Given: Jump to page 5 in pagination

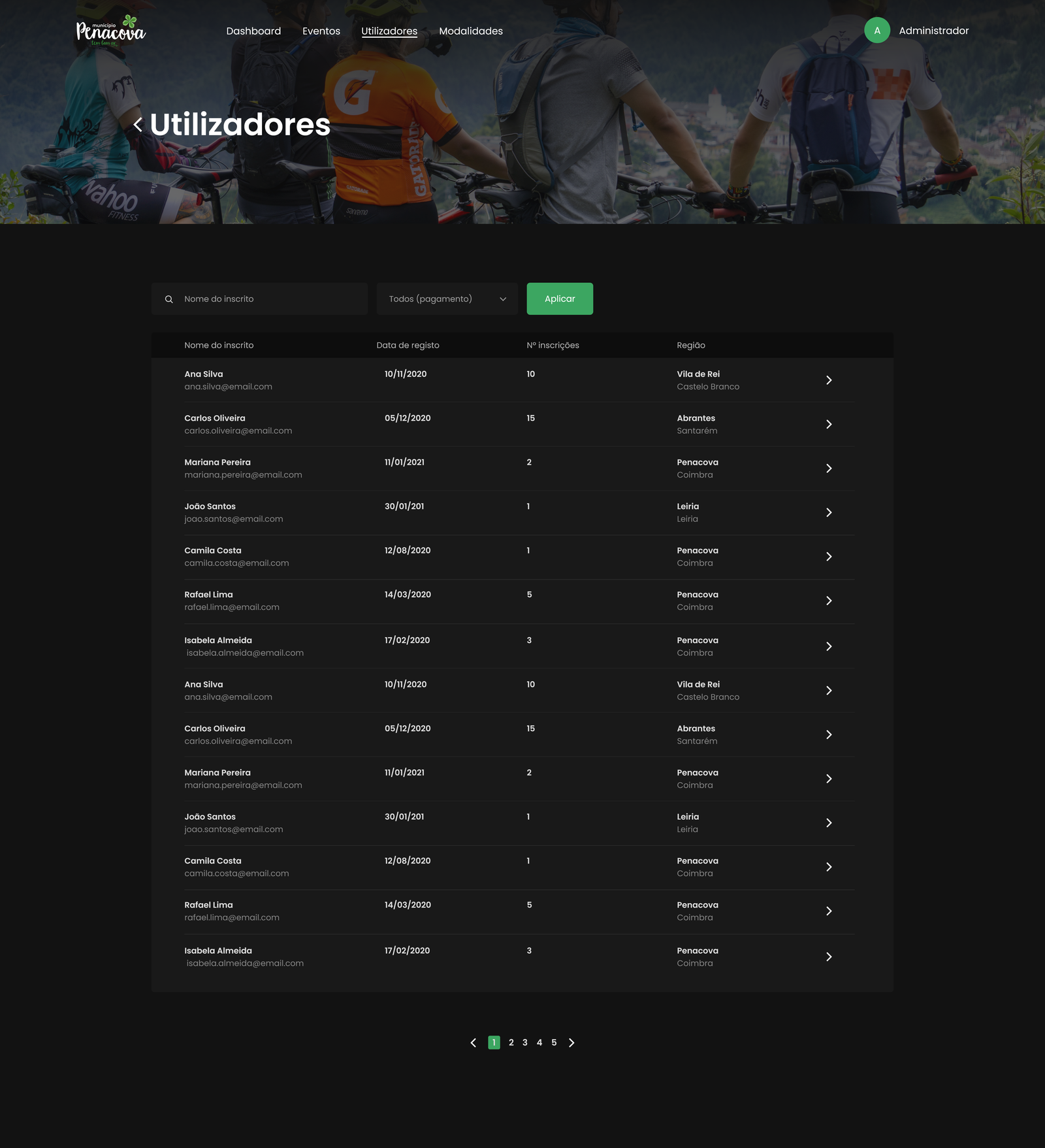Looking at the screenshot, I should [554, 1043].
